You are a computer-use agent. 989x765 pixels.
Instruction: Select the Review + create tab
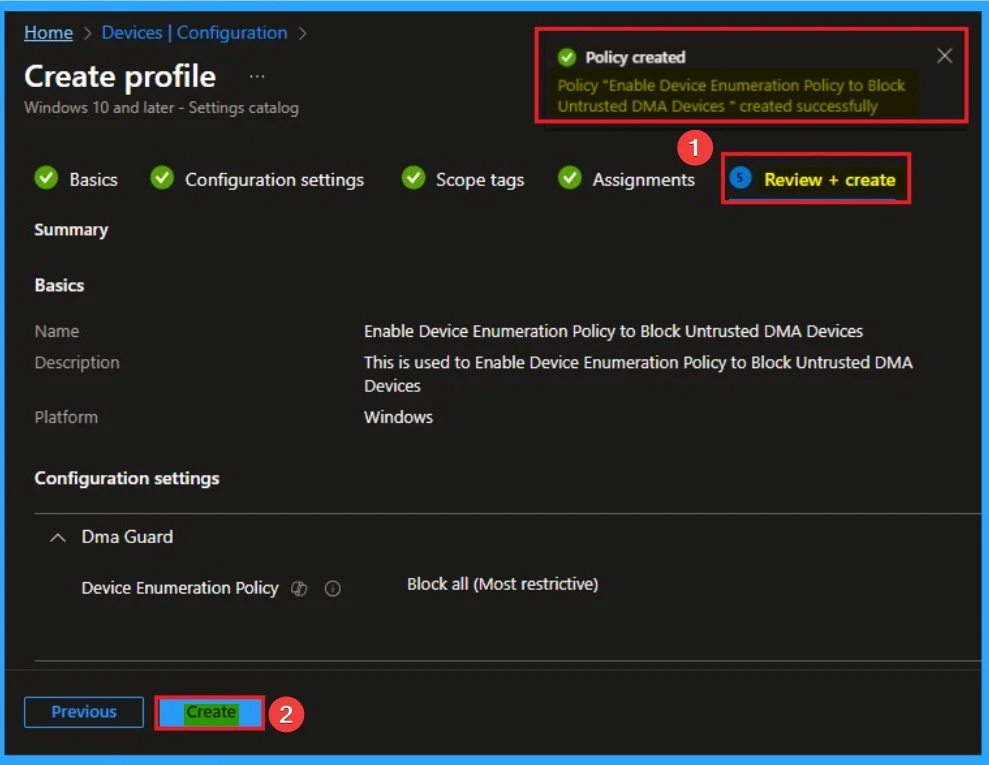(829, 180)
